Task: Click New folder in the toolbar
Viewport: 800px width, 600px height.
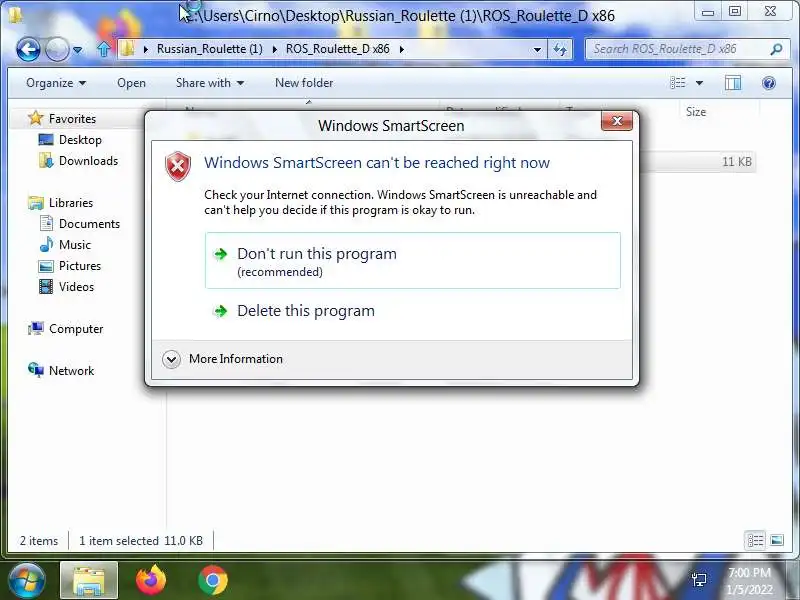Action: point(304,83)
